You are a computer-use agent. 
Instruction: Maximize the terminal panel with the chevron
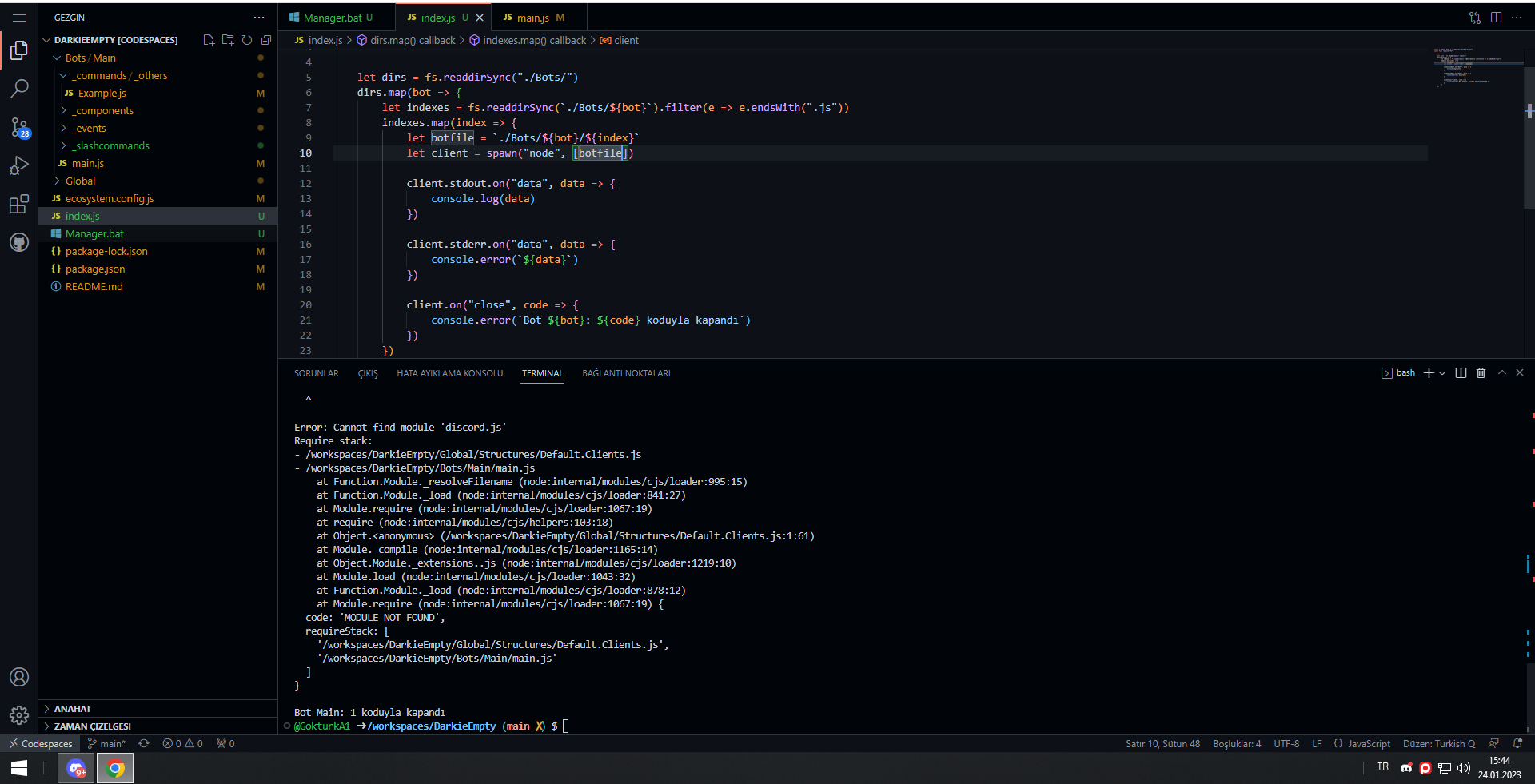[1501, 373]
